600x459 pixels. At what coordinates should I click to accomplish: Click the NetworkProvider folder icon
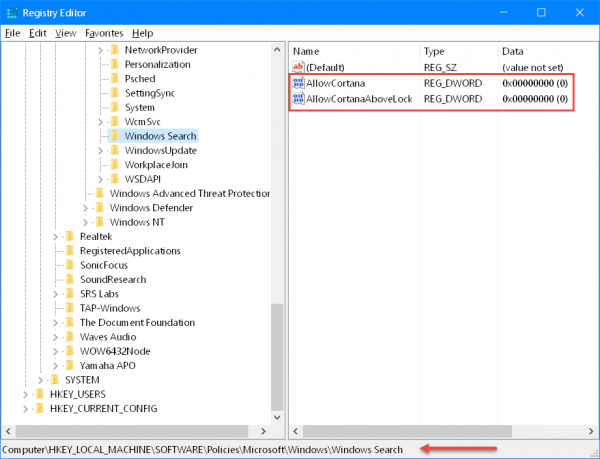pyautogui.click(x=115, y=50)
